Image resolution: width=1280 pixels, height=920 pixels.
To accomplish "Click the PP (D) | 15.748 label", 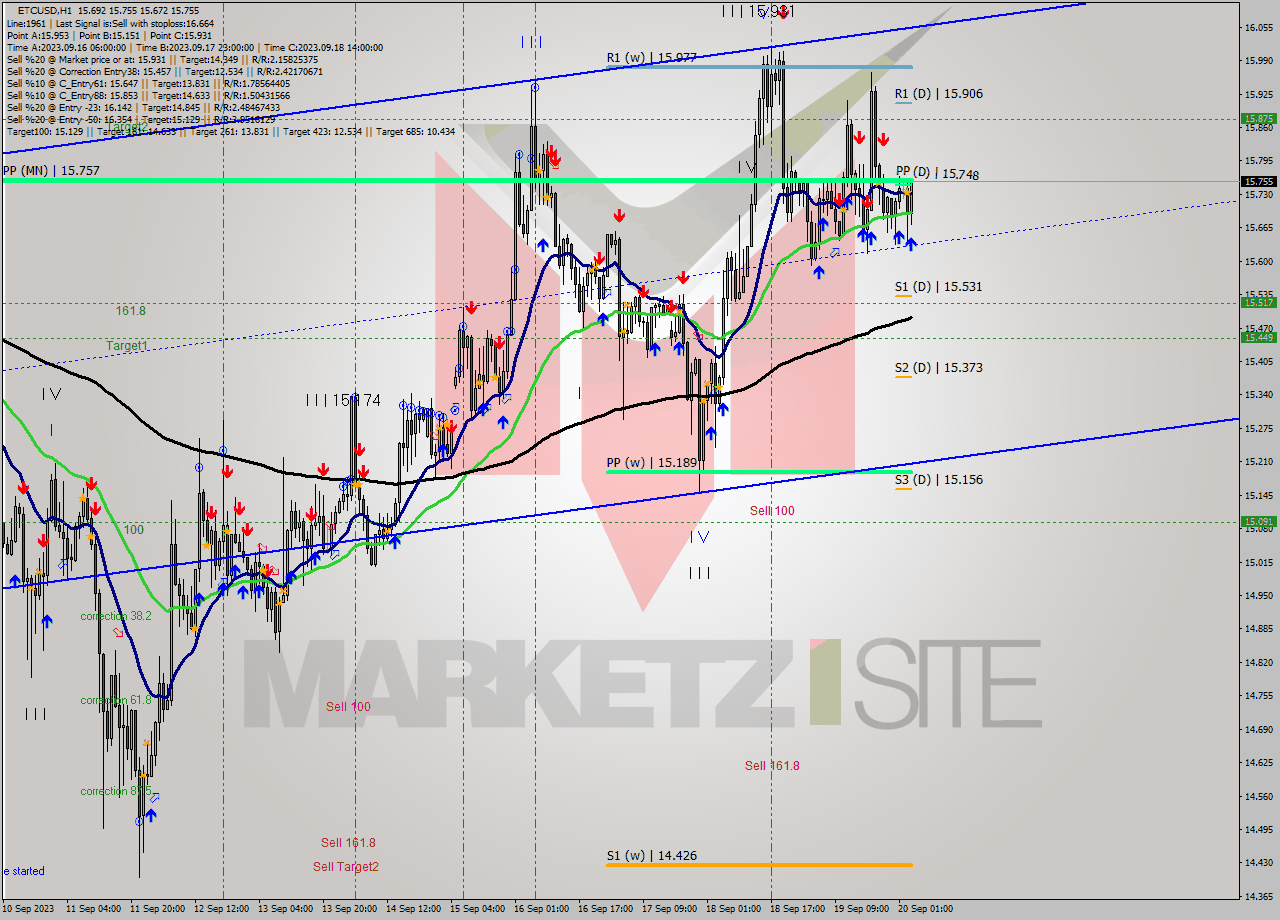I will pyautogui.click(x=937, y=172).
